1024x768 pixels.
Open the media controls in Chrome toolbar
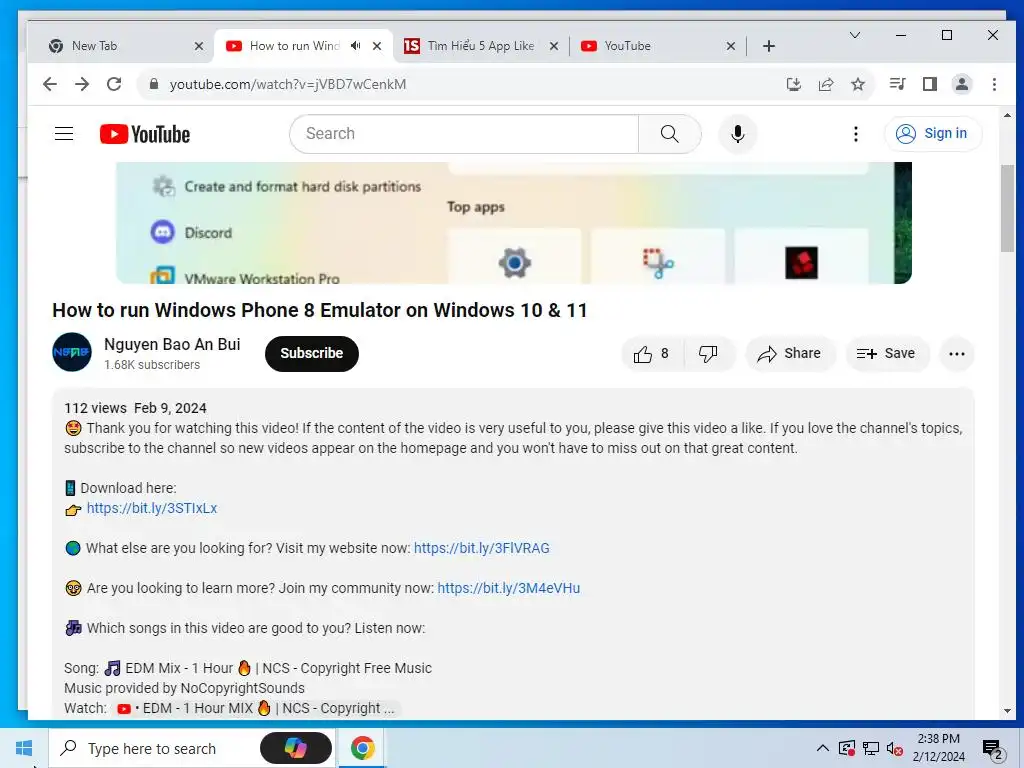(897, 84)
